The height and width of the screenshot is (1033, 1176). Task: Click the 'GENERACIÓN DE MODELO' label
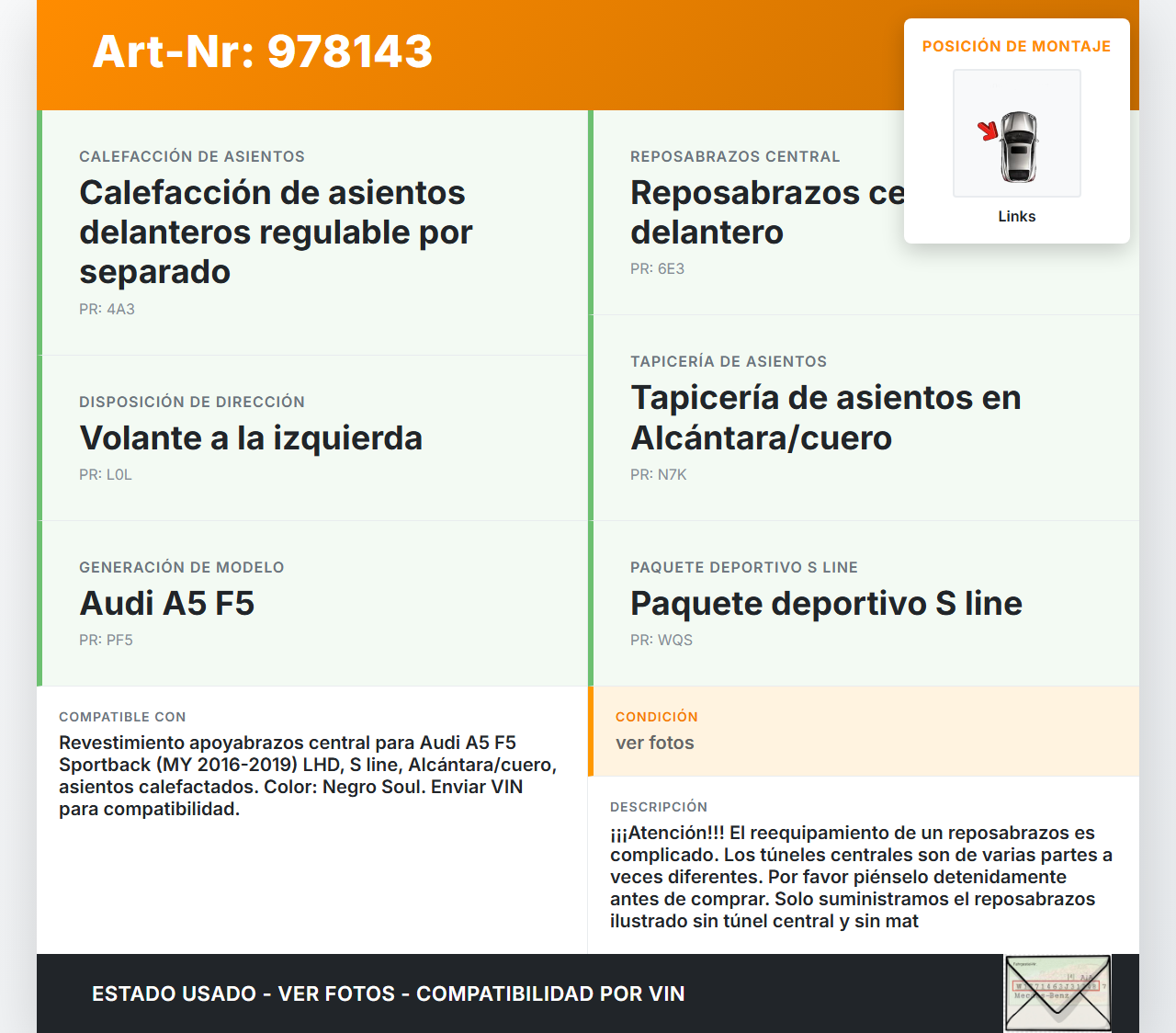pos(182,567)
